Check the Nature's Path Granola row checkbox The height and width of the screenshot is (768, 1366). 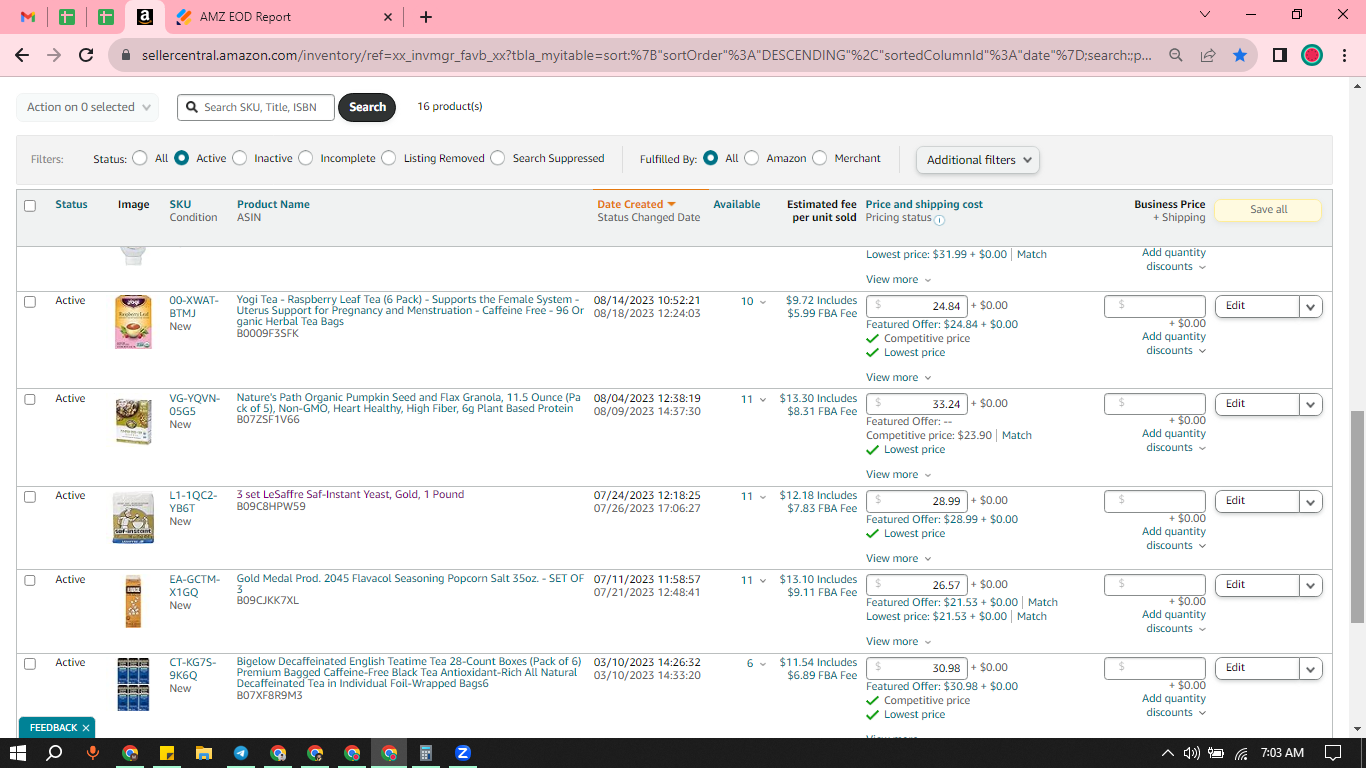coord(30,399)
